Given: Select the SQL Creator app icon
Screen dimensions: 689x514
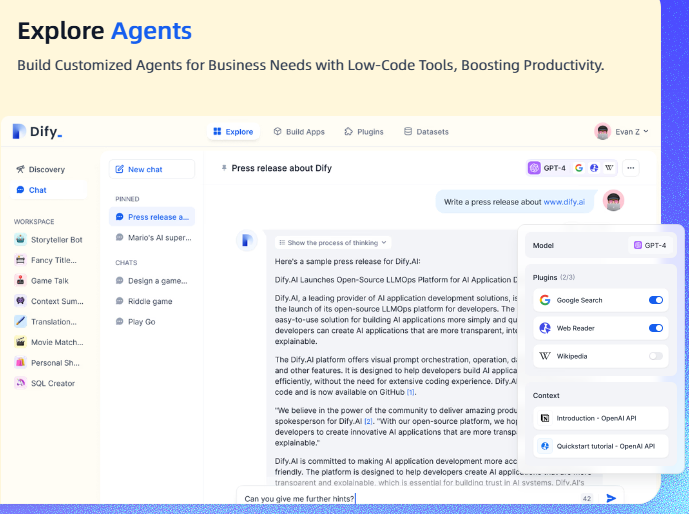Looking at the screenshot, I should pos(20,383).
